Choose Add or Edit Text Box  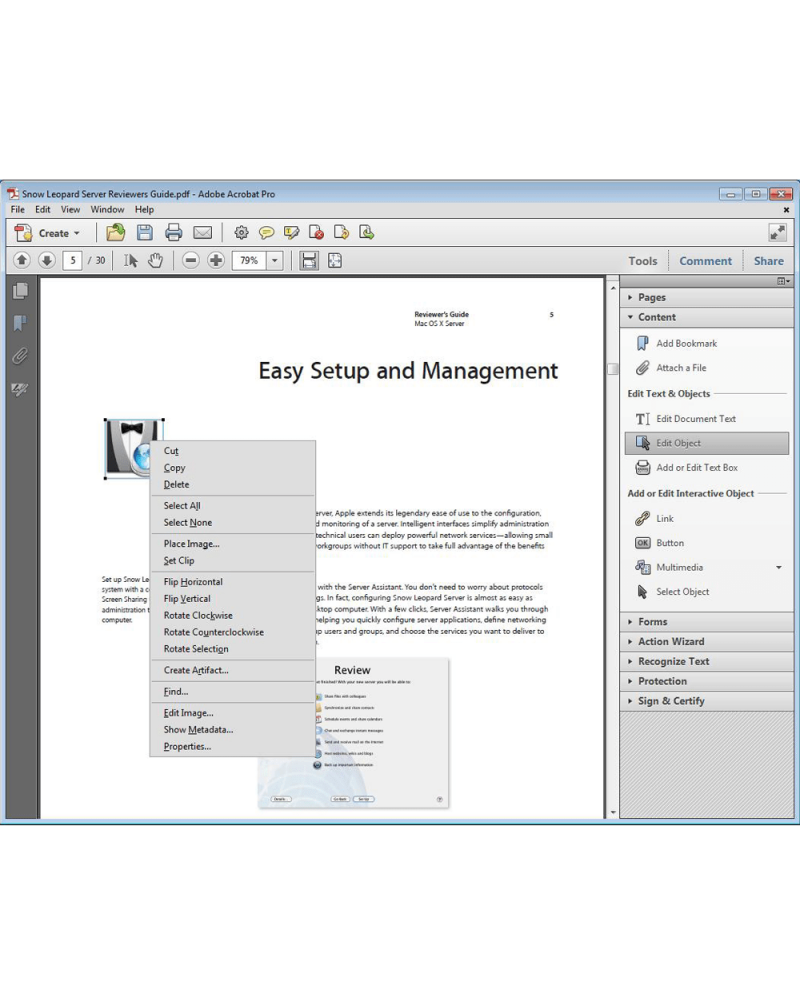point(687,467)
